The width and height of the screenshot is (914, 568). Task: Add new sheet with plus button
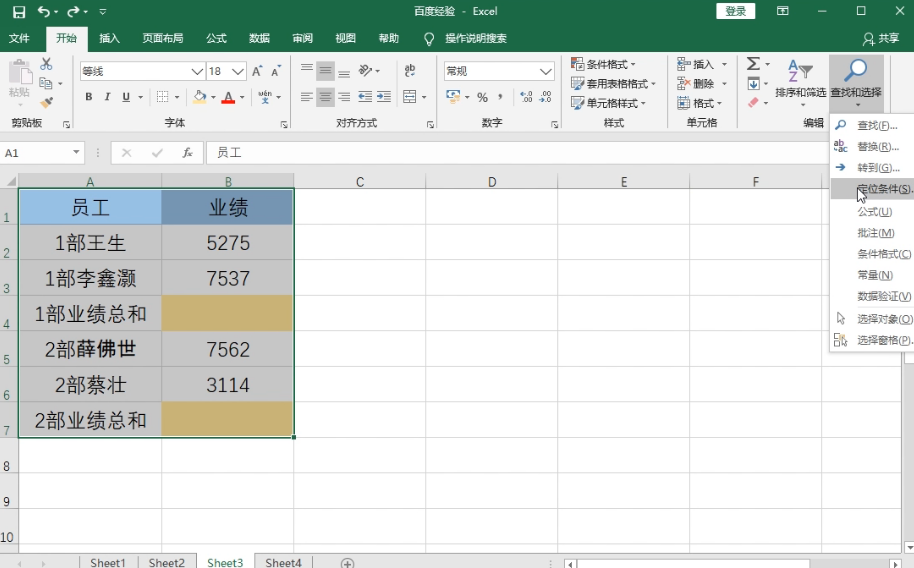click(x=347, y=563)
